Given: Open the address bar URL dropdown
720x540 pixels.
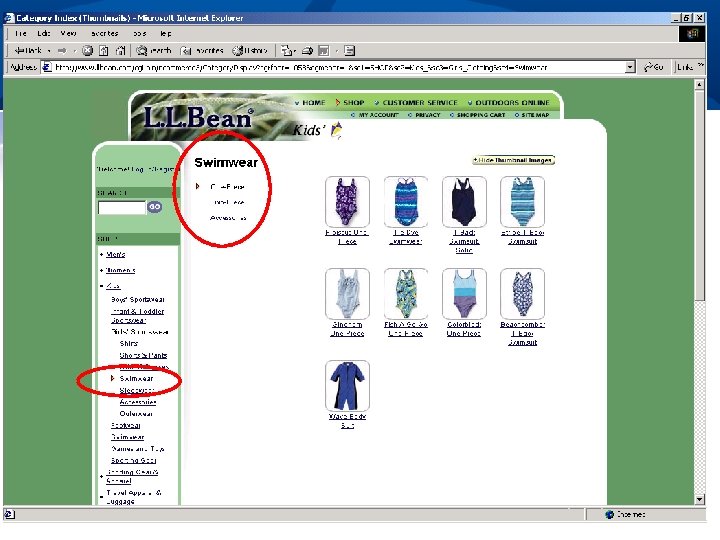Looking at the screenshot, I should click(x=630, y=67).
